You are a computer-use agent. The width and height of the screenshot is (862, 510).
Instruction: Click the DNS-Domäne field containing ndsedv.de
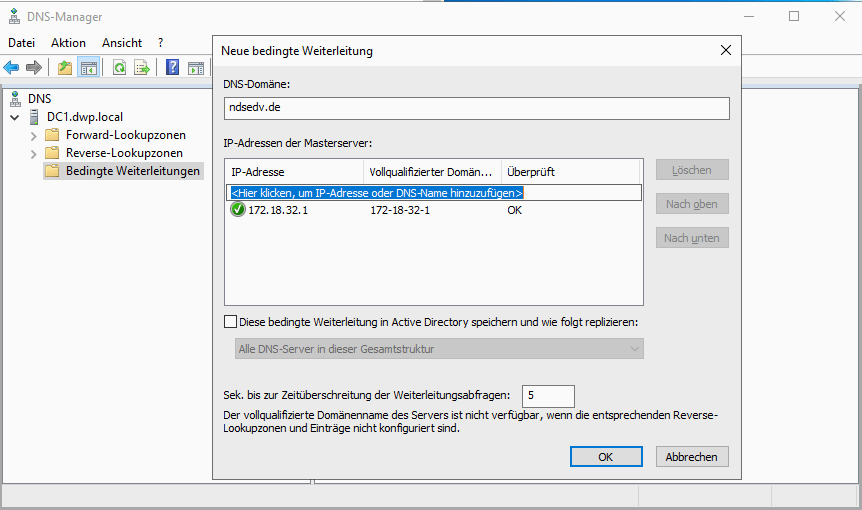click(476, 108)
